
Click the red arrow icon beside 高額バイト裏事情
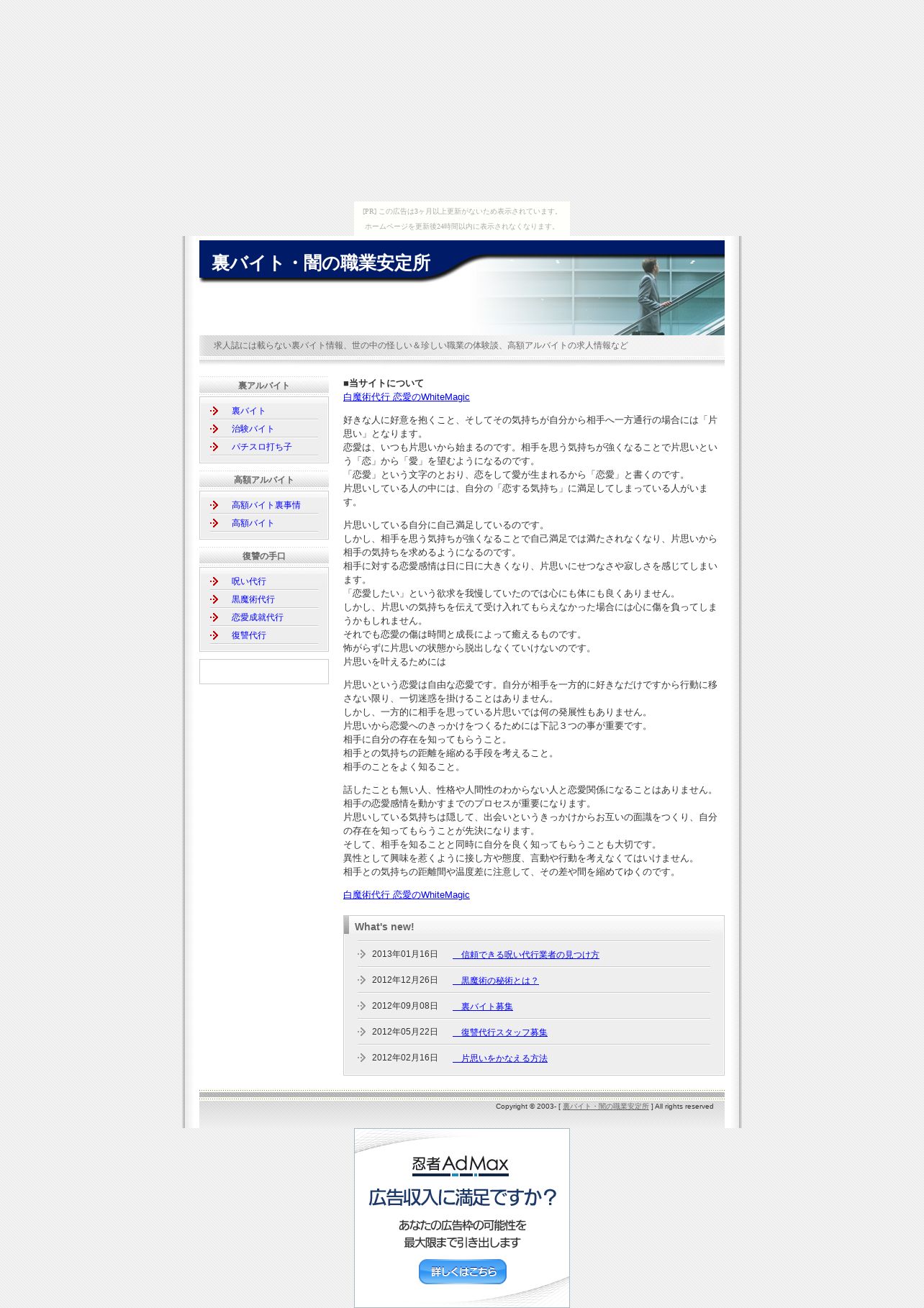214,505
